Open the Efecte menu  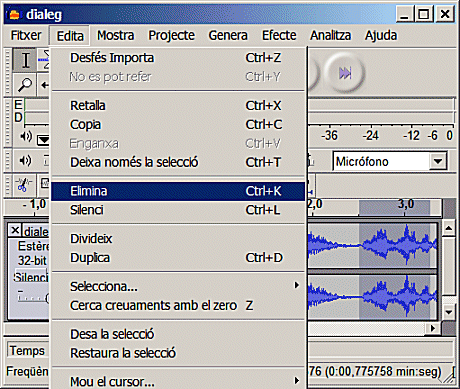279,35
